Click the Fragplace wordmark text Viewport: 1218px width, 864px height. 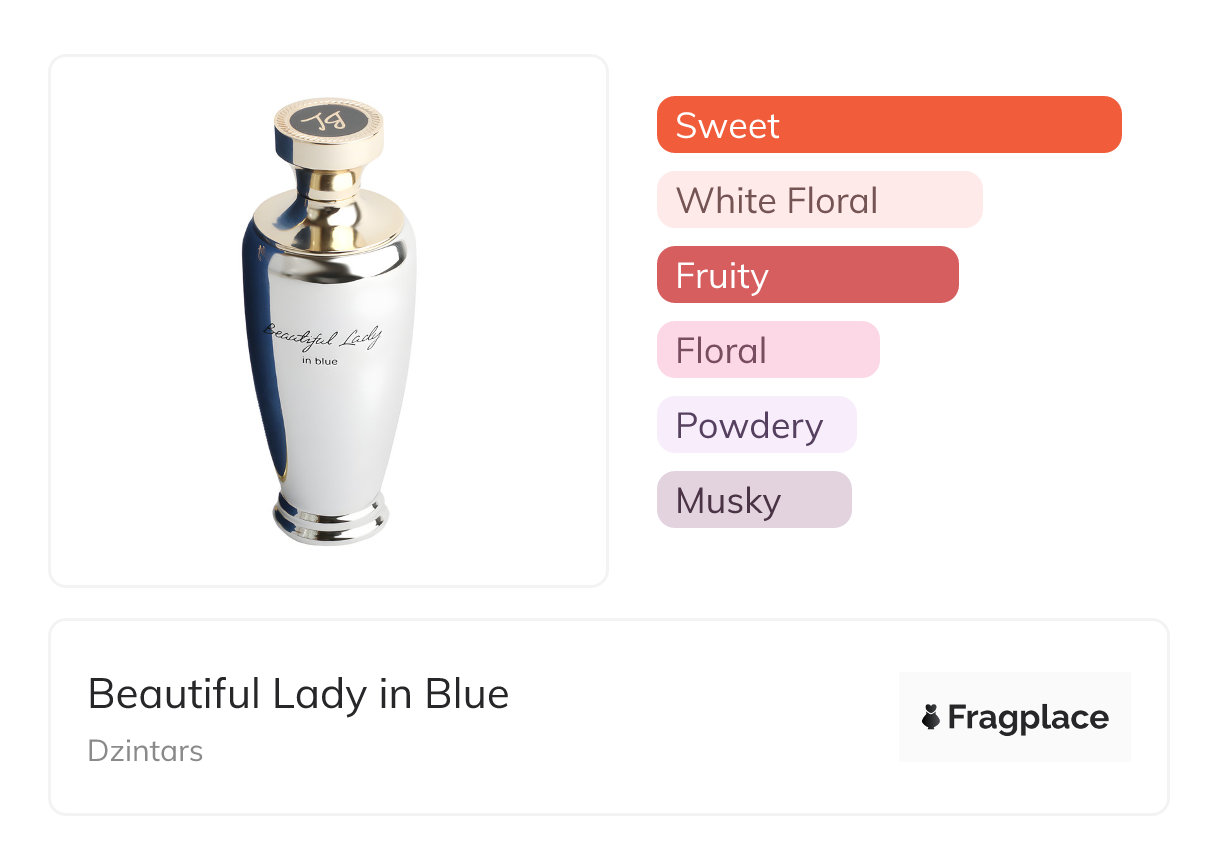1028,717
